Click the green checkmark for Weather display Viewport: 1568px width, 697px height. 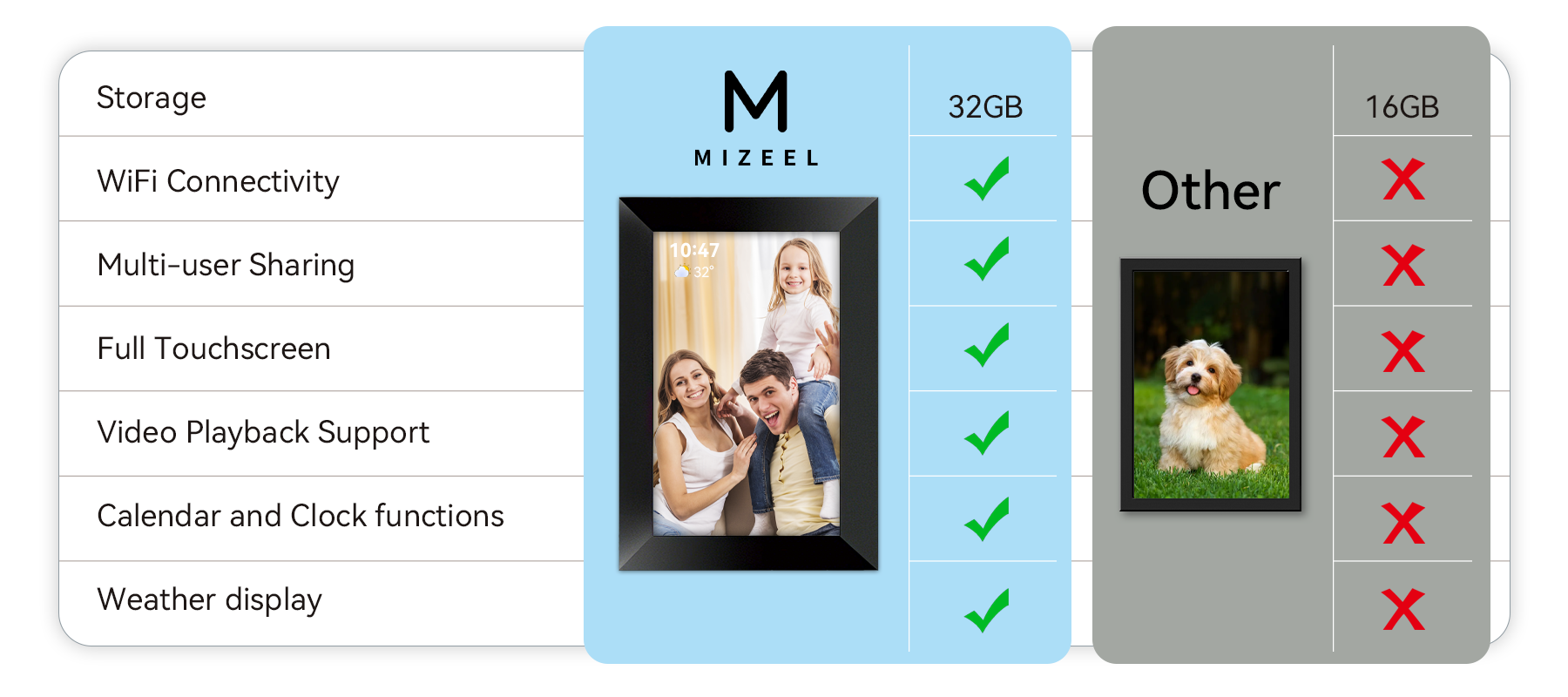(x=987, y=610)
